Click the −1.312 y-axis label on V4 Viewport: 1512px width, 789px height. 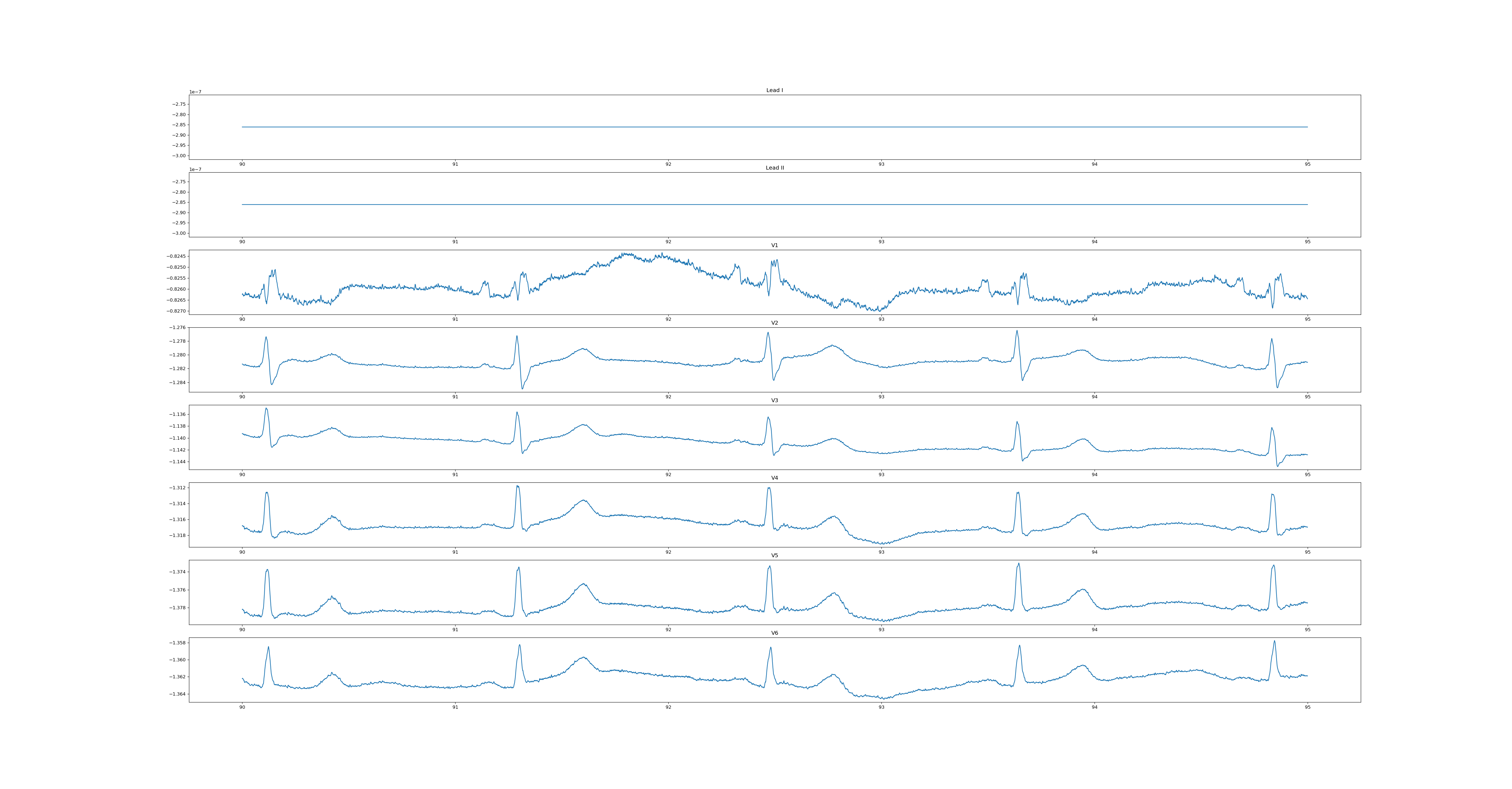177,488
